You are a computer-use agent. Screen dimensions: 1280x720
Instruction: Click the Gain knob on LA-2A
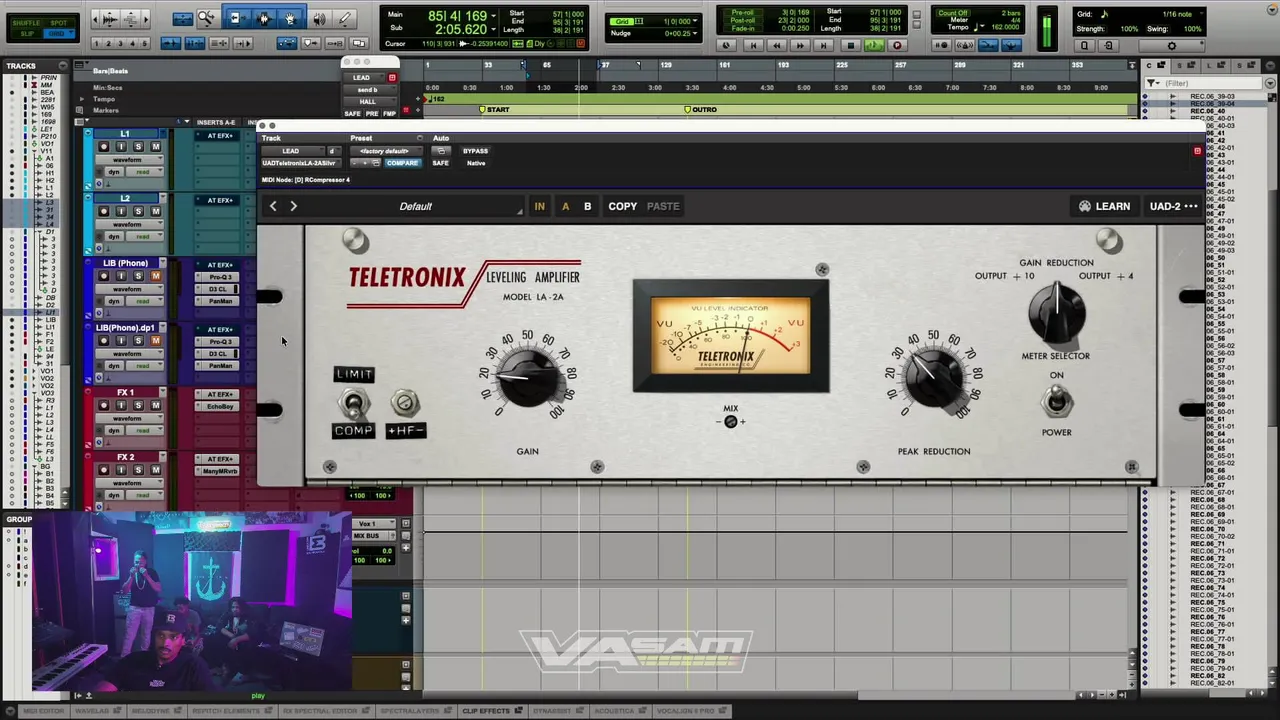527,377
